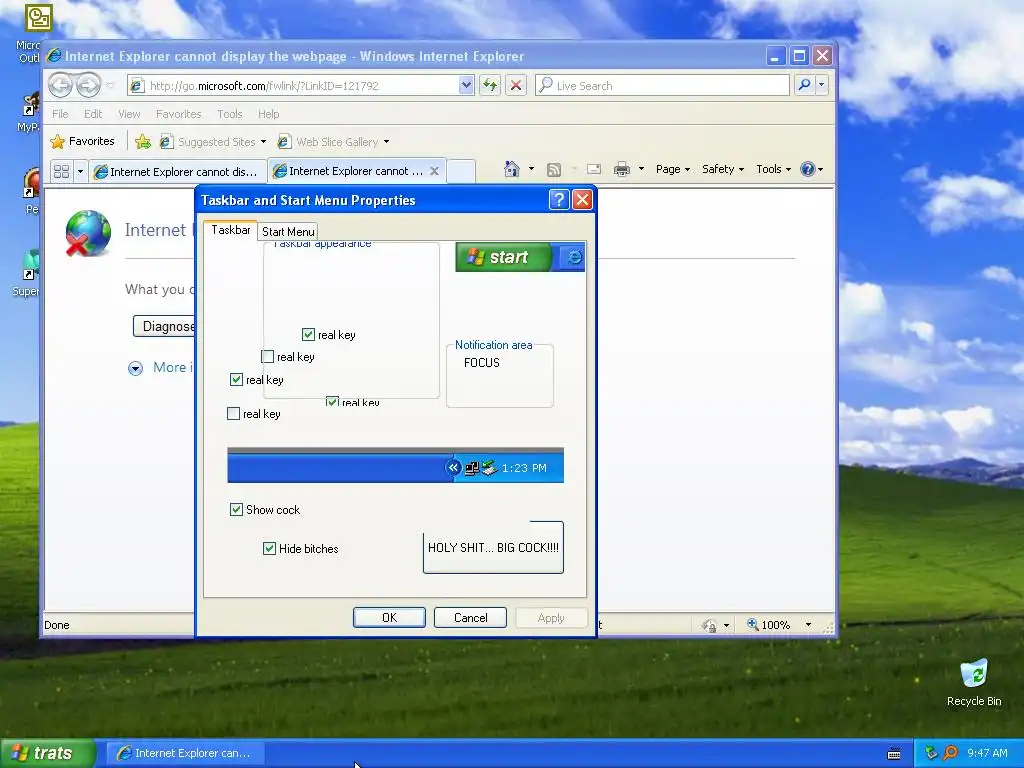Image resolution: width=1024 pixels, height=768 pixels.
Task: Expand the Web Slice Gallery dropdown
Action: 386,142
